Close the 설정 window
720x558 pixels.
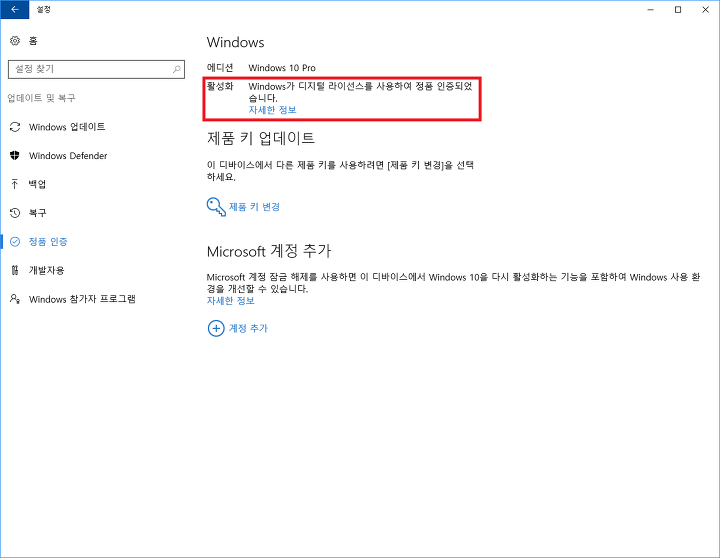point(705,10)
